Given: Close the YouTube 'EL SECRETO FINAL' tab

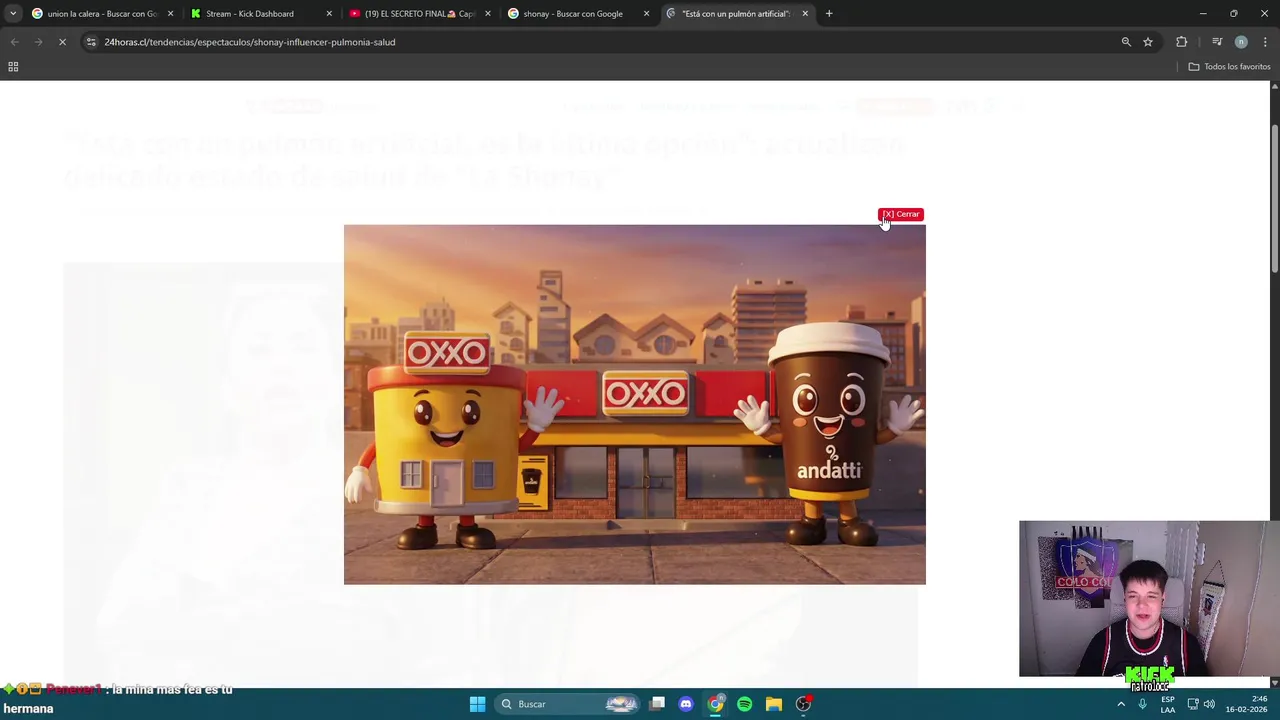Looking at the screenshot, I should click(488, 14).
